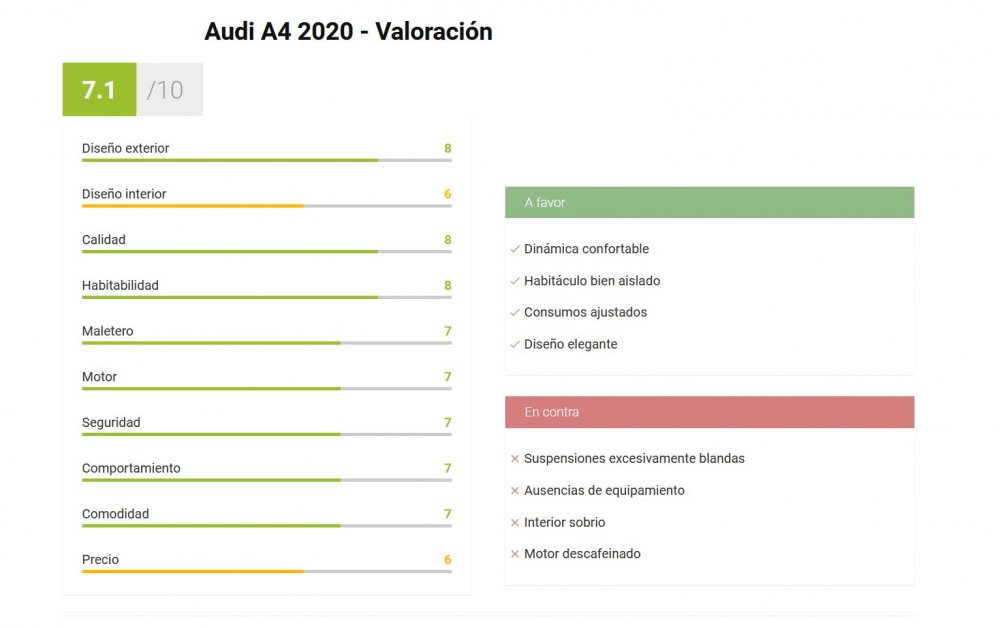Viewport: 1000px width, 628px height.
Task: Click the green A favor header
Action: point(709,202)
